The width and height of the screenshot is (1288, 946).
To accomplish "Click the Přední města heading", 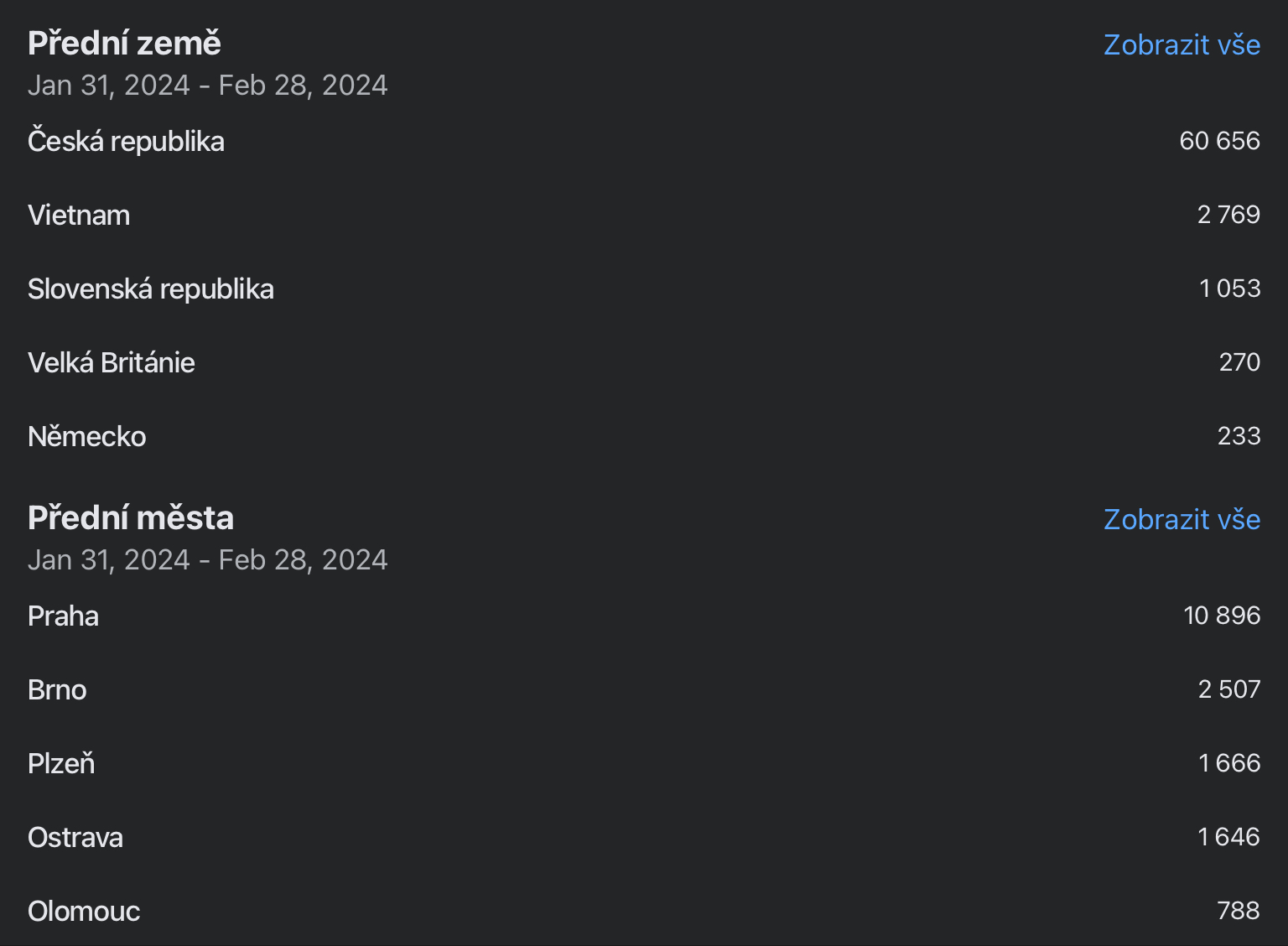I will point(131,517).
